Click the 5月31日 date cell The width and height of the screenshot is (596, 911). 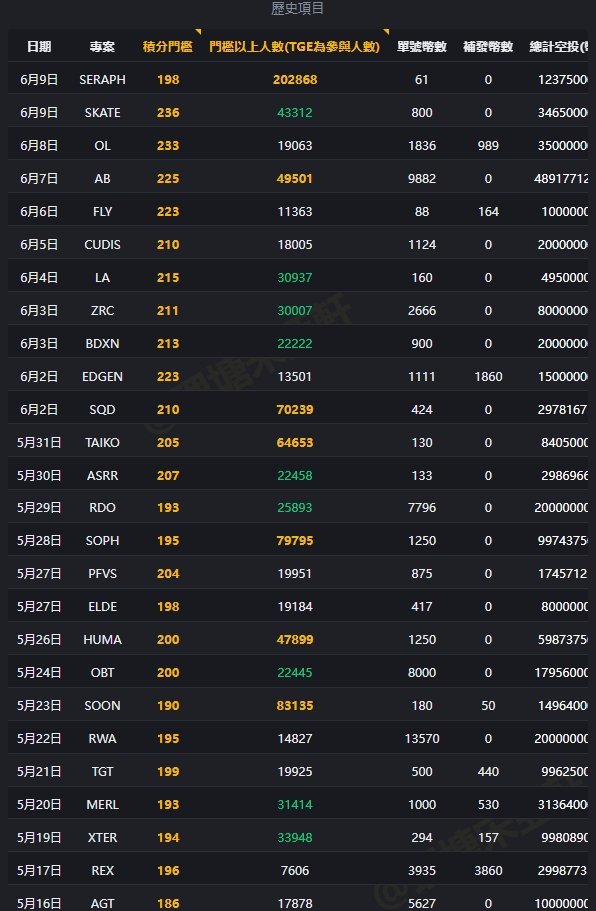pos(40,443)
